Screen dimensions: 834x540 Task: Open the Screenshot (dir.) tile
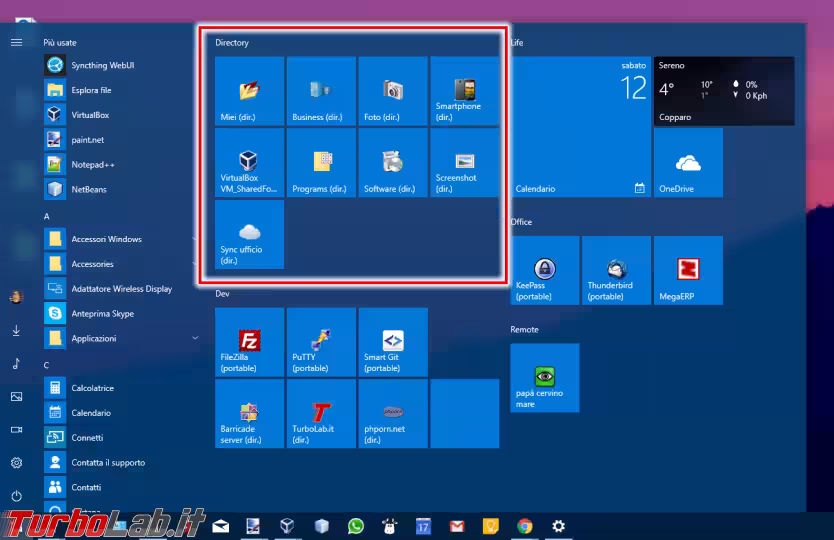(465, 163)
